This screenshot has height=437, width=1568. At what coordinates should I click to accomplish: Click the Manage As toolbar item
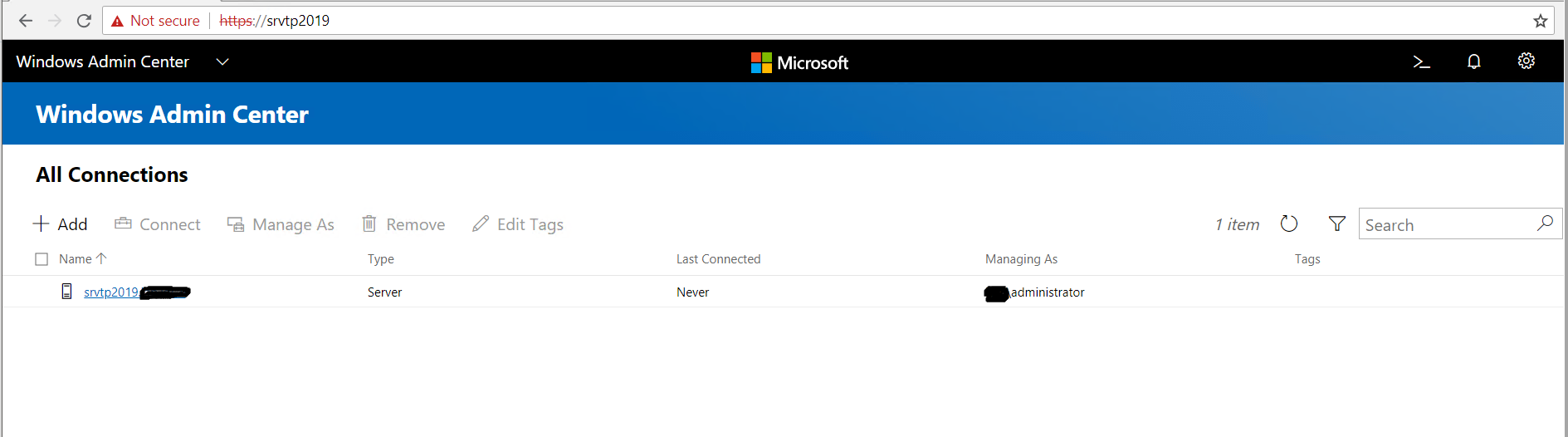pyautogui.click(x=281, y=224)
